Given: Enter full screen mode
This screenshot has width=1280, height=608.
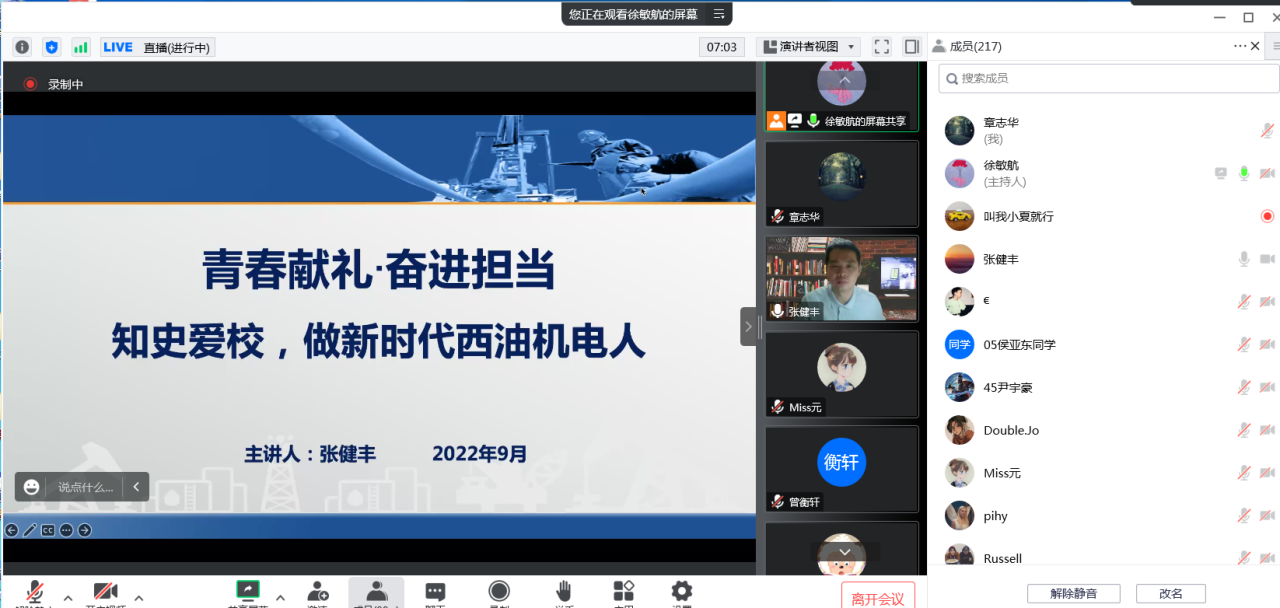Looking at the screenshot, I should pos(882,47).
